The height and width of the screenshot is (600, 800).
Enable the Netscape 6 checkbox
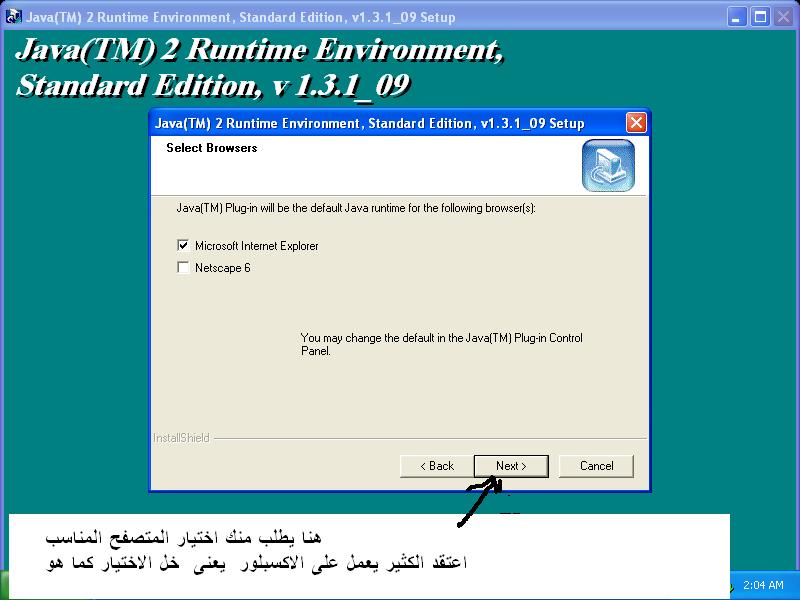coord(183,267)
